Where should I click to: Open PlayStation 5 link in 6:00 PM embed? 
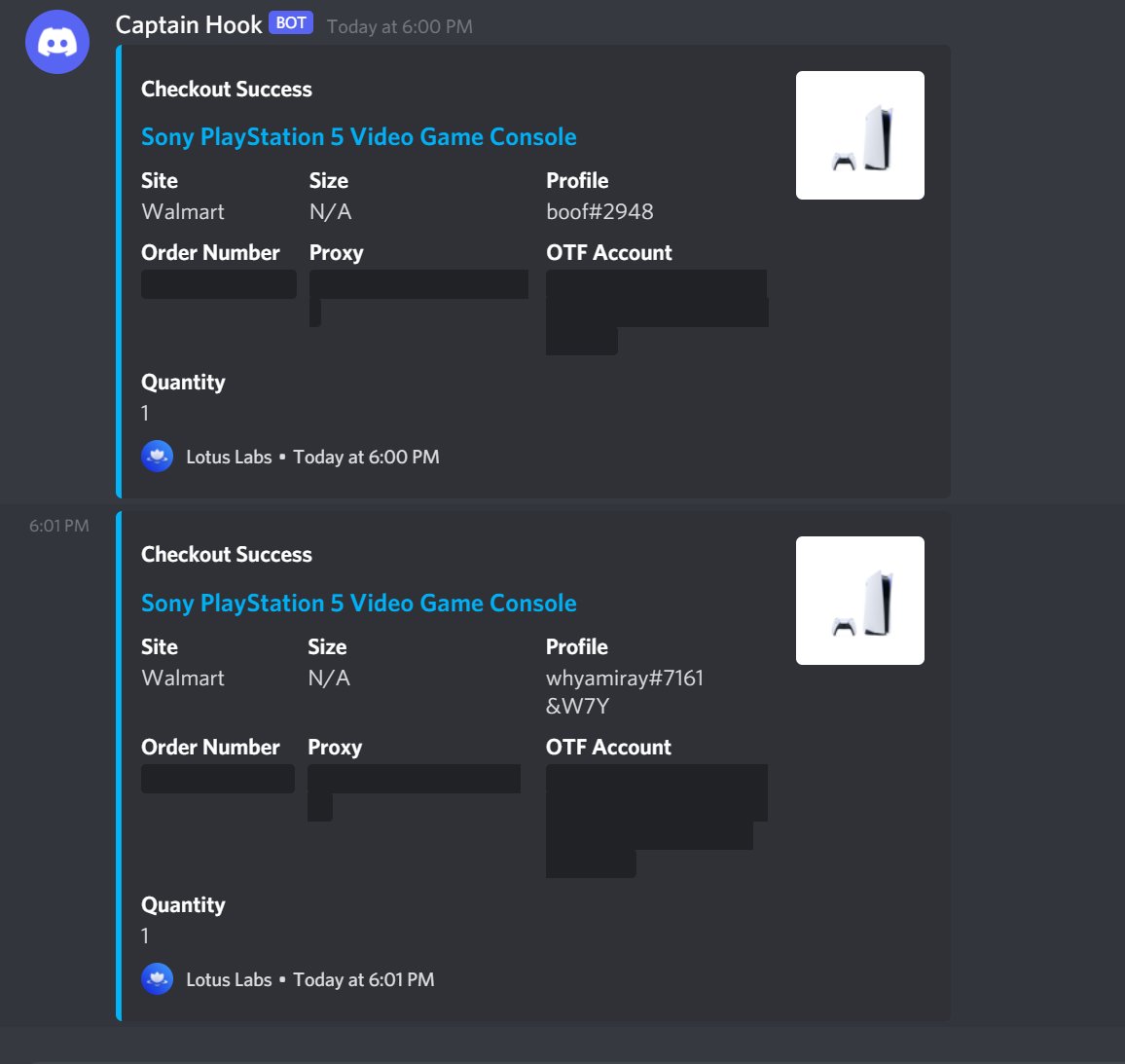coord(359,136)
